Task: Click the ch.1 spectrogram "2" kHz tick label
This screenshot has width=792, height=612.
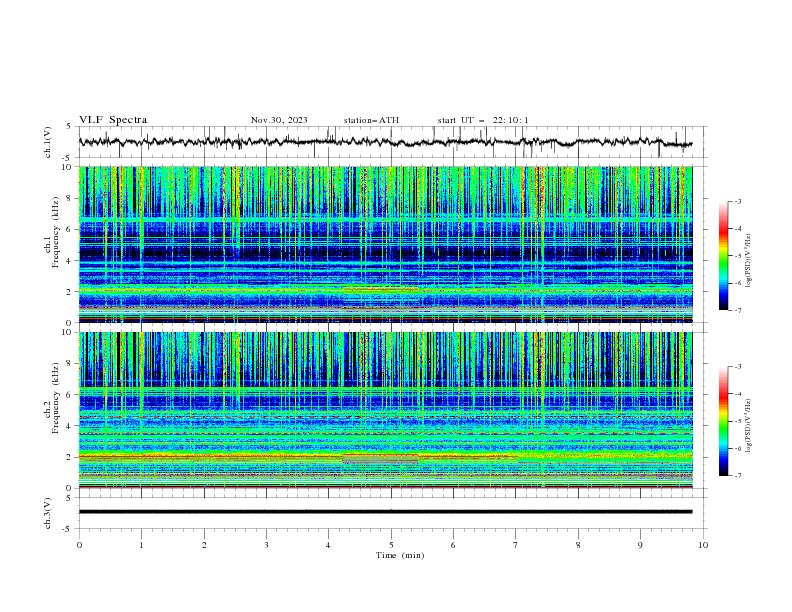Action: click(70, 292)
